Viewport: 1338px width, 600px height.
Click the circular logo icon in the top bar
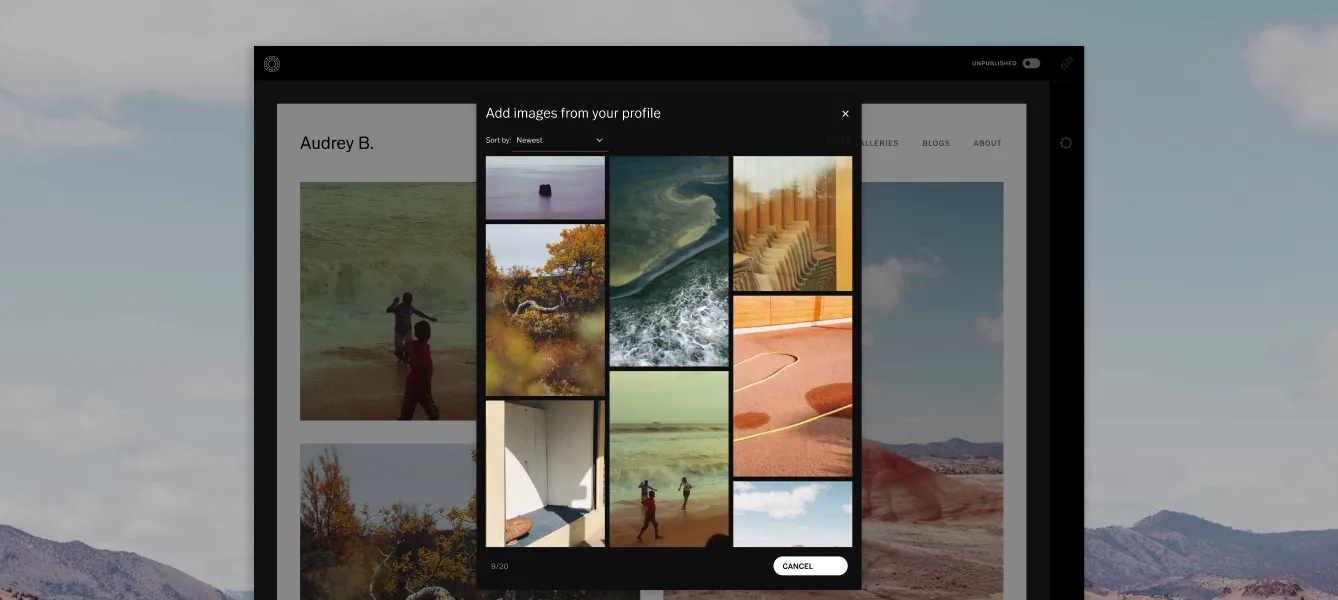[272, 64]
